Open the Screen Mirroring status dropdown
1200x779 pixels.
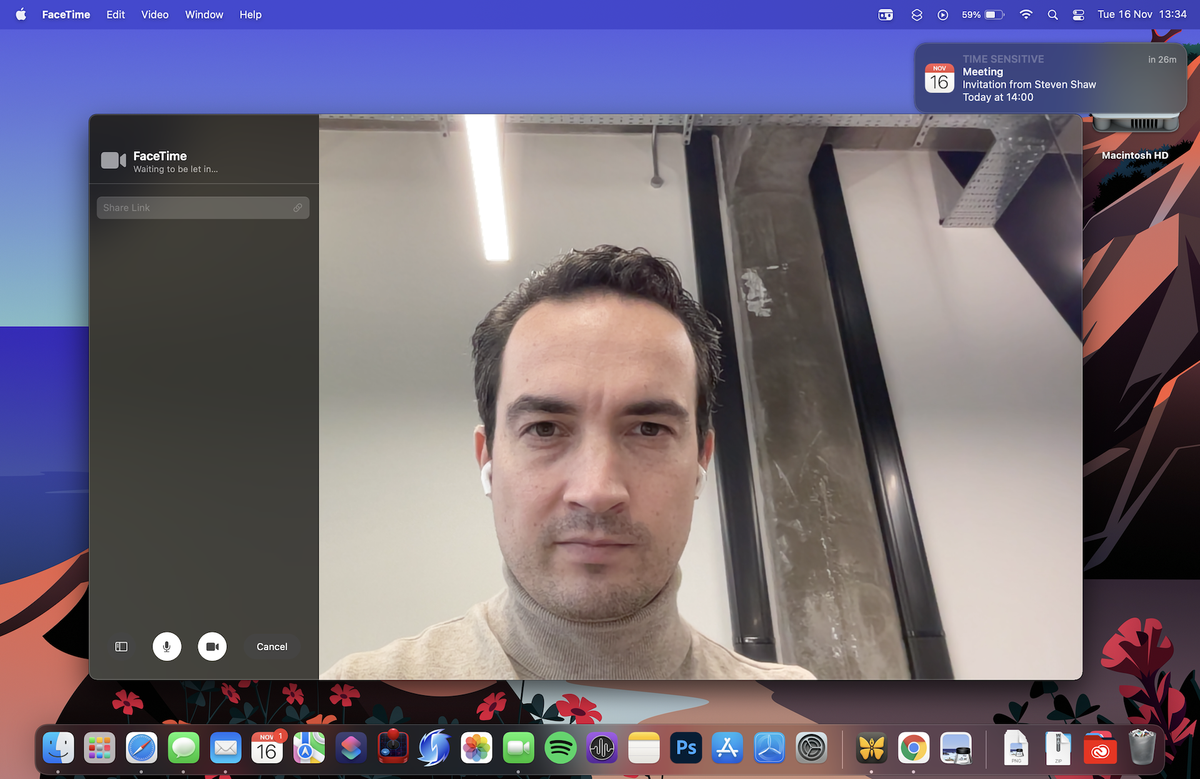pyautogui.click(x=884, y=14)
